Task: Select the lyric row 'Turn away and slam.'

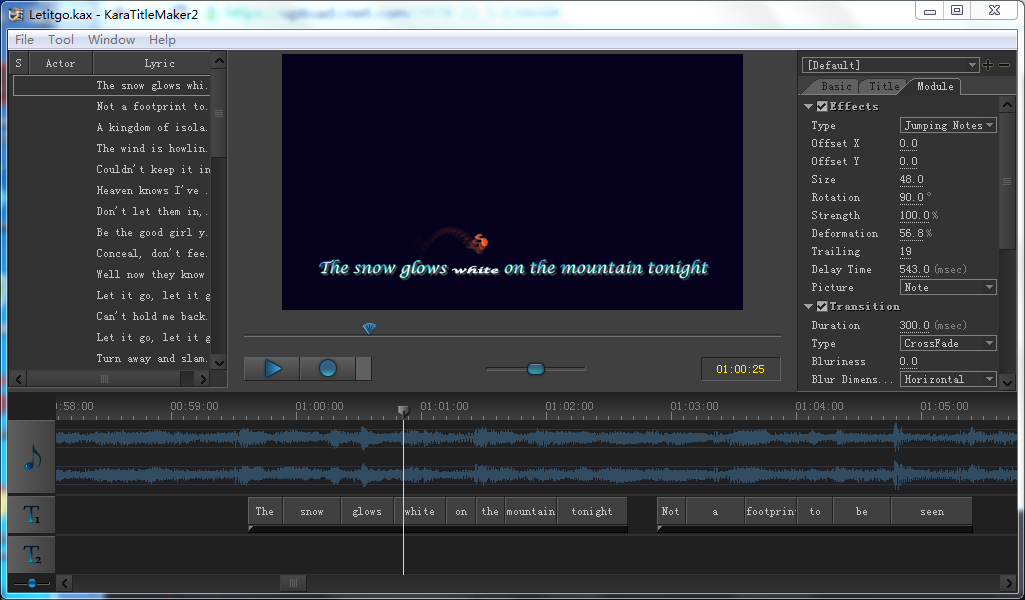Action: 111,358
